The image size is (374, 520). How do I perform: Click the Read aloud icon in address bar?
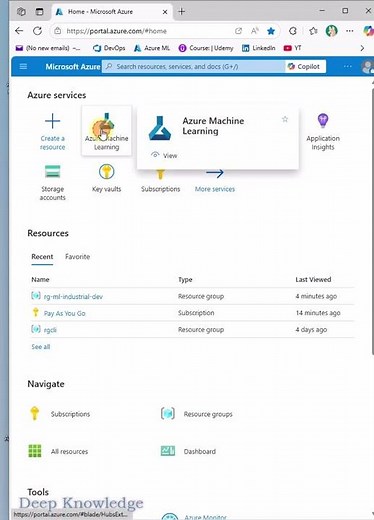coord(255,31)
